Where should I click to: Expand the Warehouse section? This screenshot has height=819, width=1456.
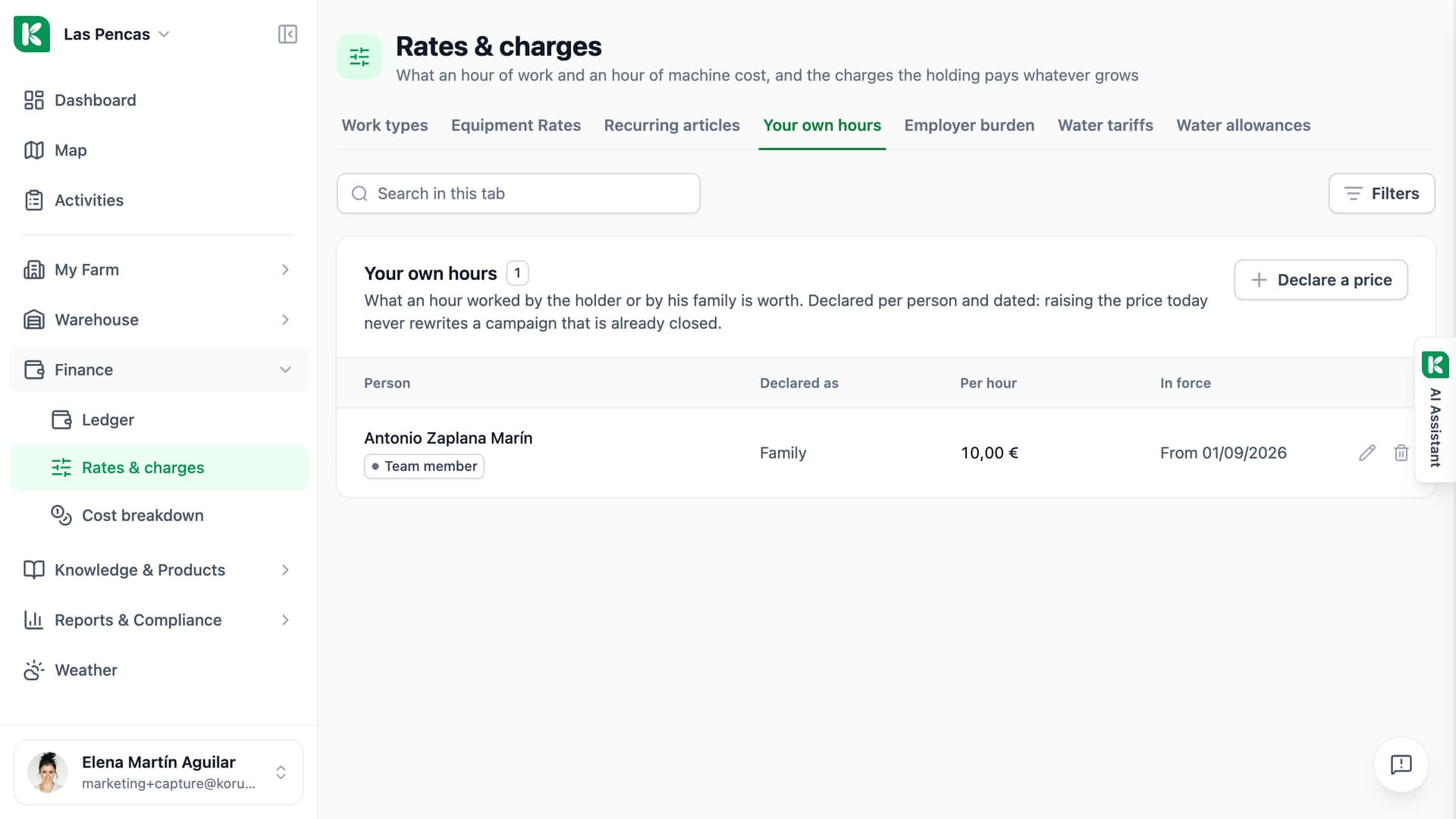[158, 319]
